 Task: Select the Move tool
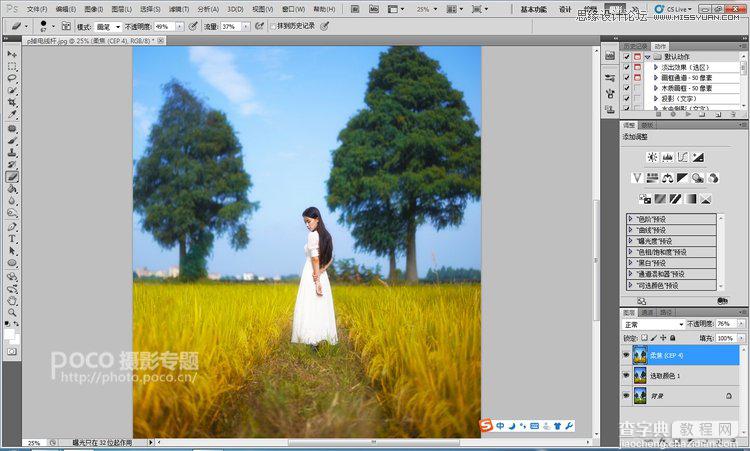tap(12, 54)
